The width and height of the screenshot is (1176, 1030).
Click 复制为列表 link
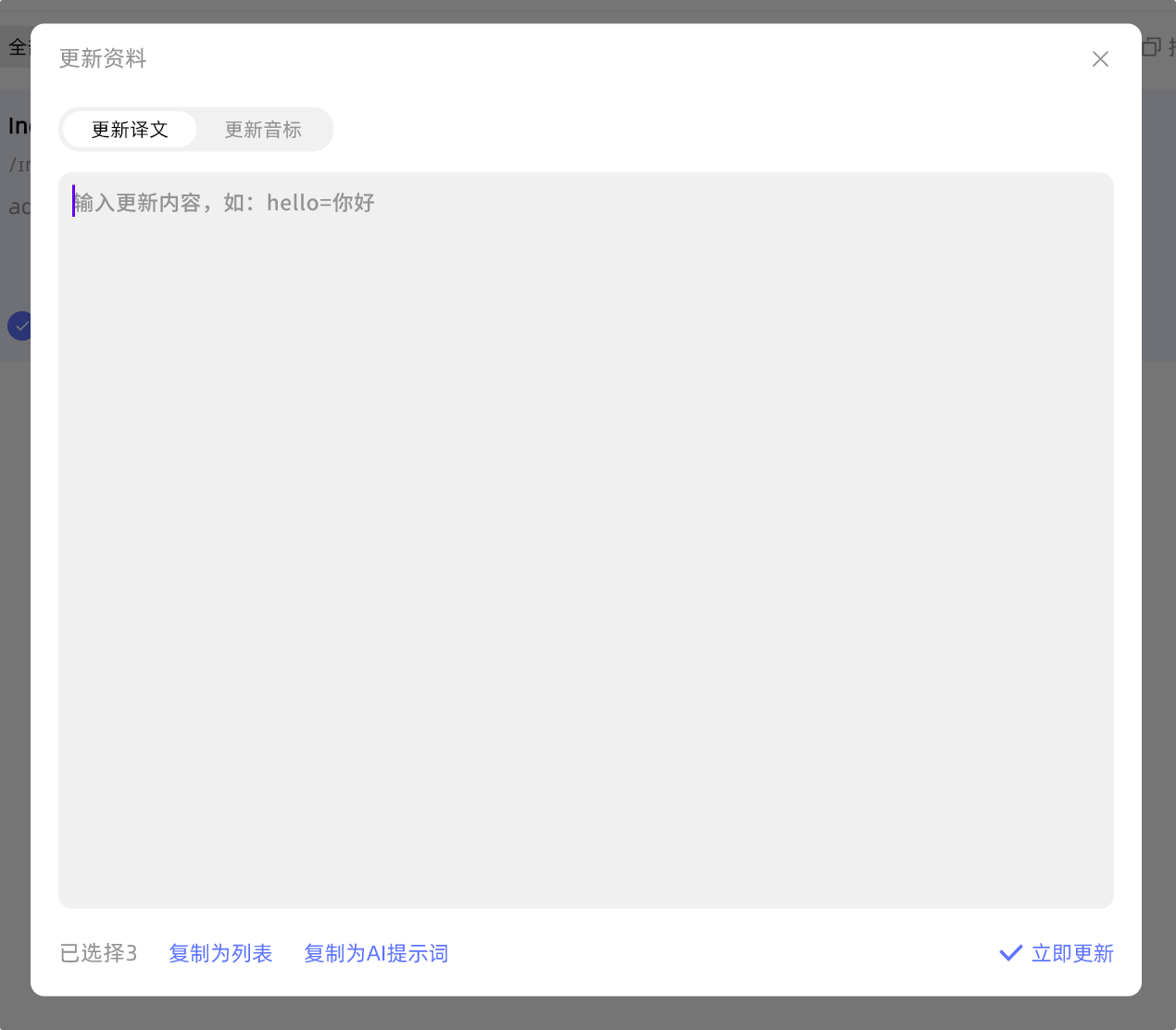point(220,953)
